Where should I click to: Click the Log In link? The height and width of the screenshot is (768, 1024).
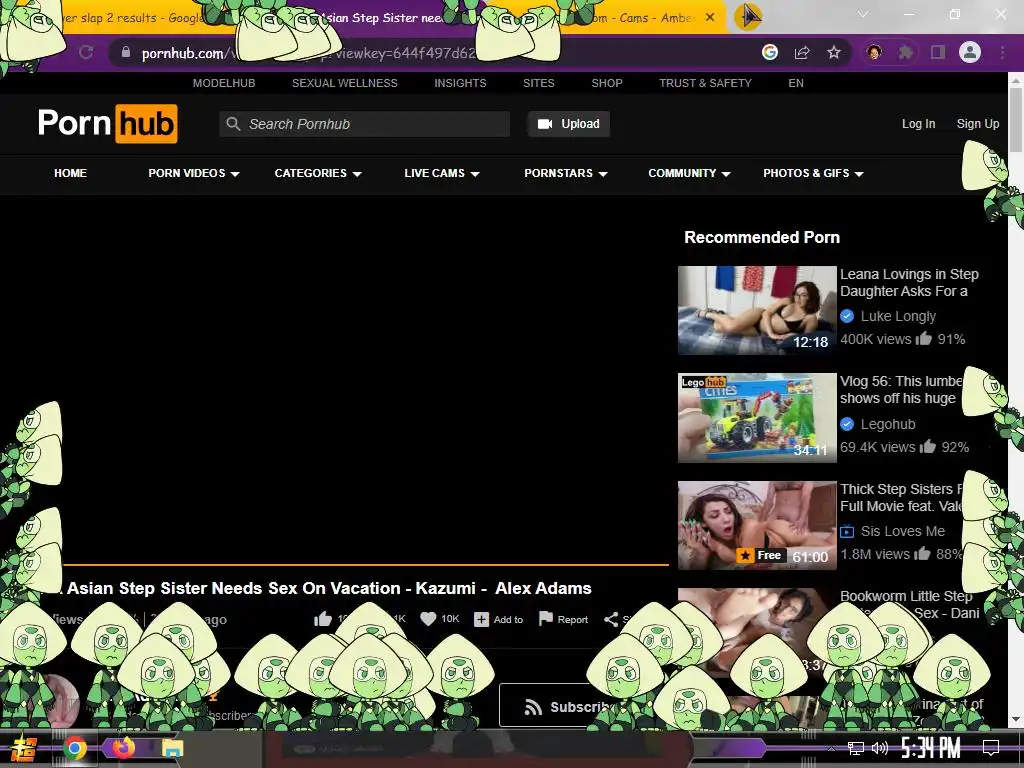point(918,123)
